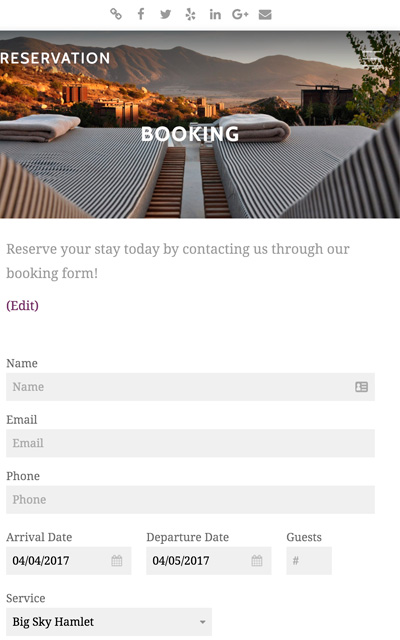Viewport: 400px width, 640px height.
Task: Open the Departure Date calendar icon
Action: 257,560
